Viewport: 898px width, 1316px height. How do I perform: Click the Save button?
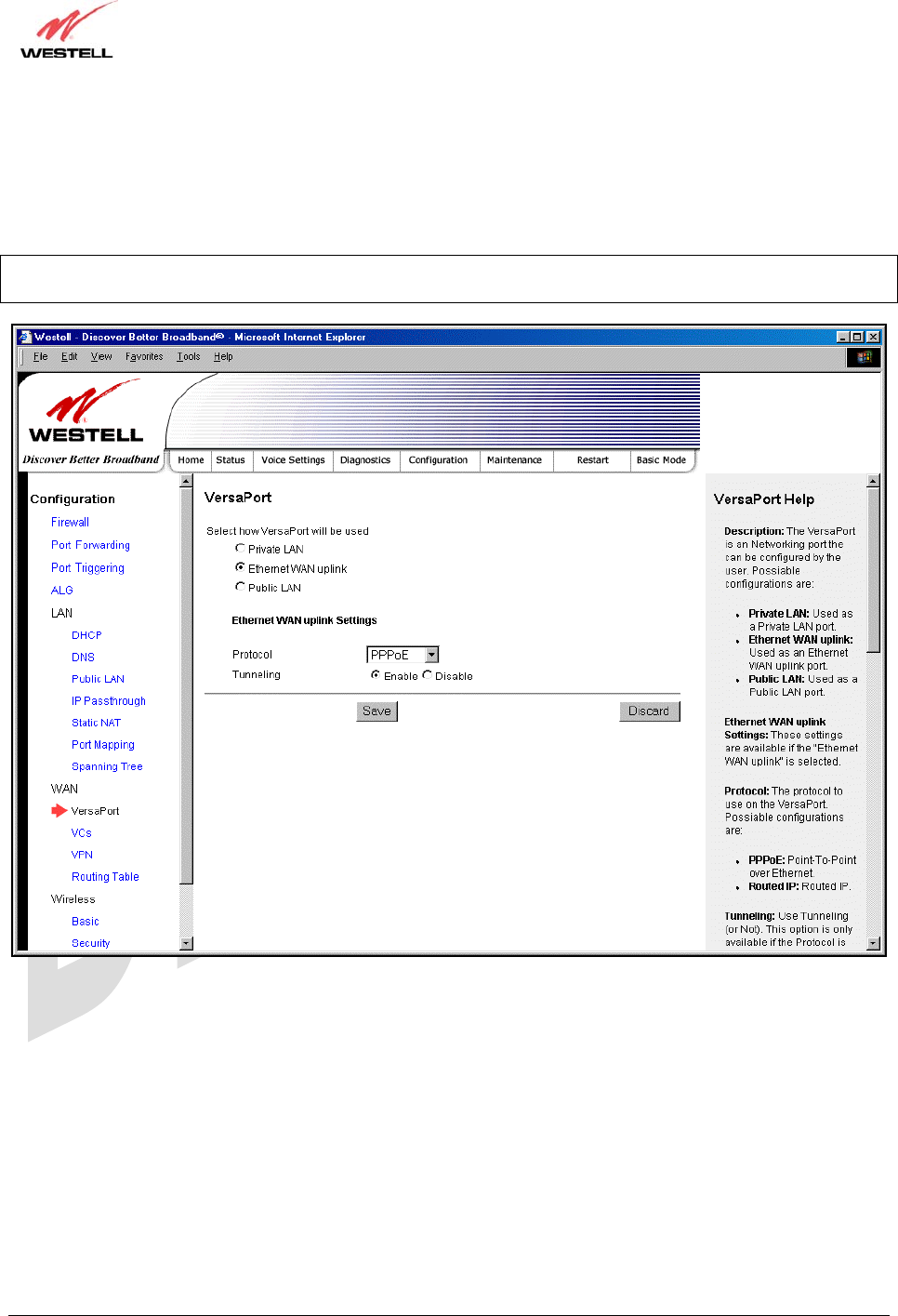(x=376, y=711)
